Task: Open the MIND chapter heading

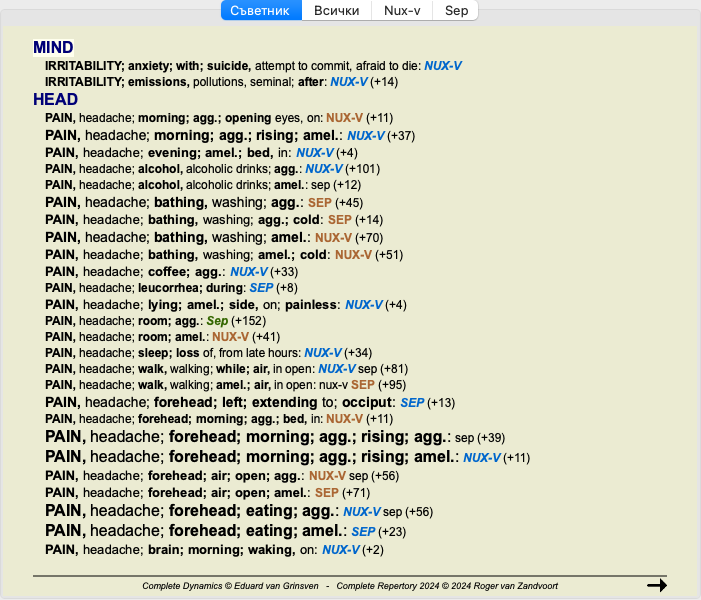Action: [x=53, y=48]
